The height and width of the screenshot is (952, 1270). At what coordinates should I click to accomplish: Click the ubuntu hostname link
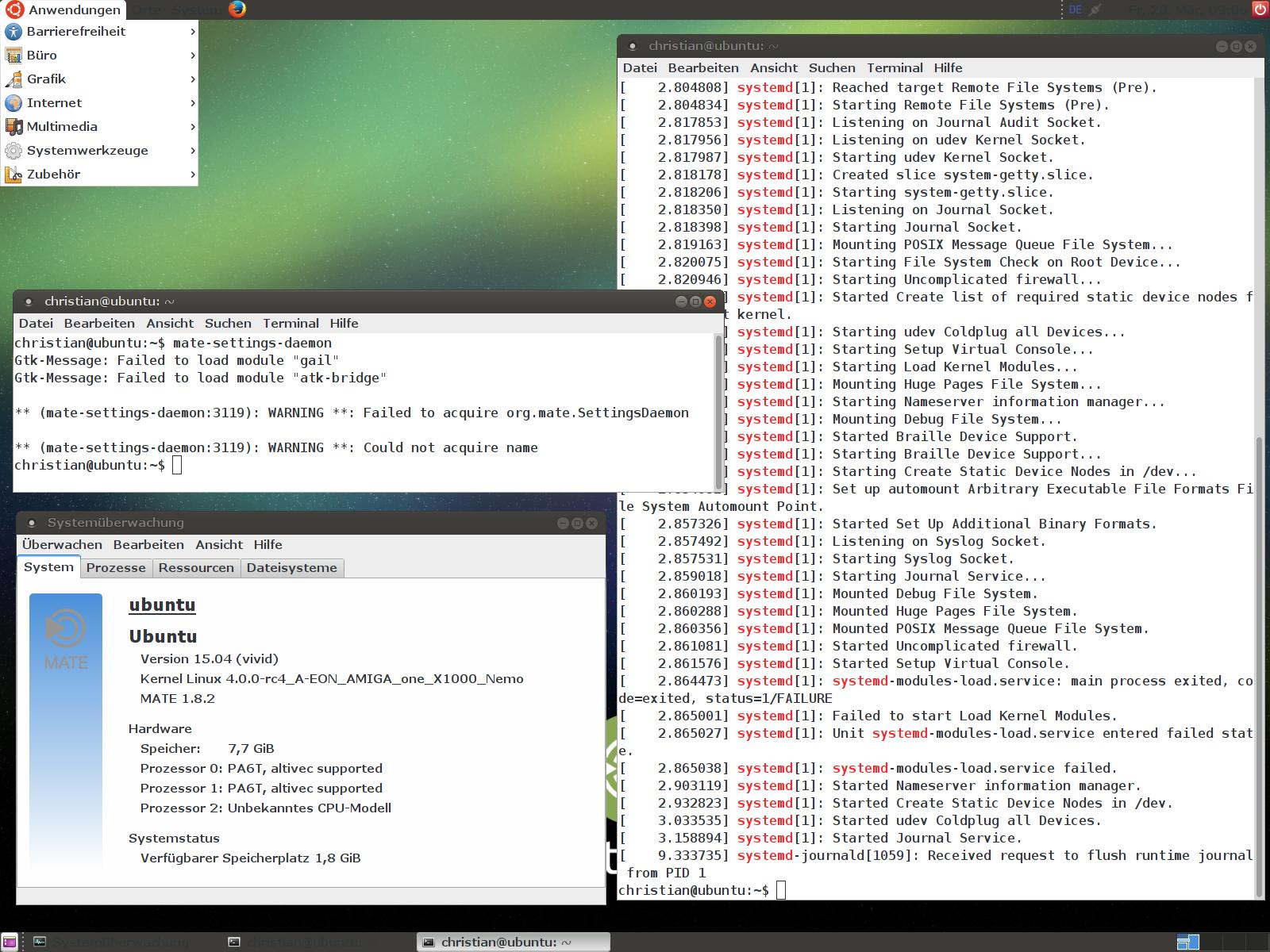(162, 605)
